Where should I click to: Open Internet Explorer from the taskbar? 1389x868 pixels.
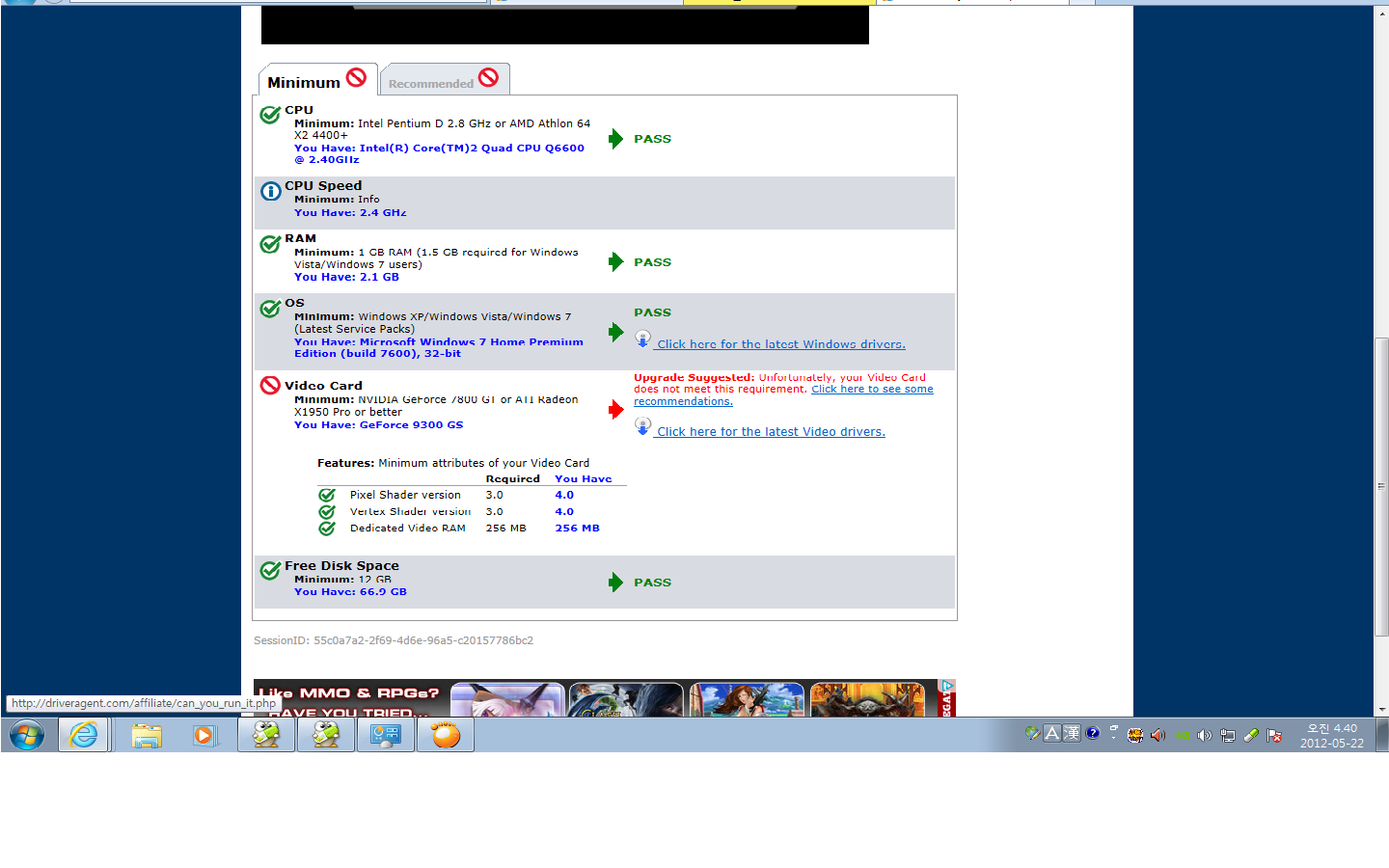(84, 735)
